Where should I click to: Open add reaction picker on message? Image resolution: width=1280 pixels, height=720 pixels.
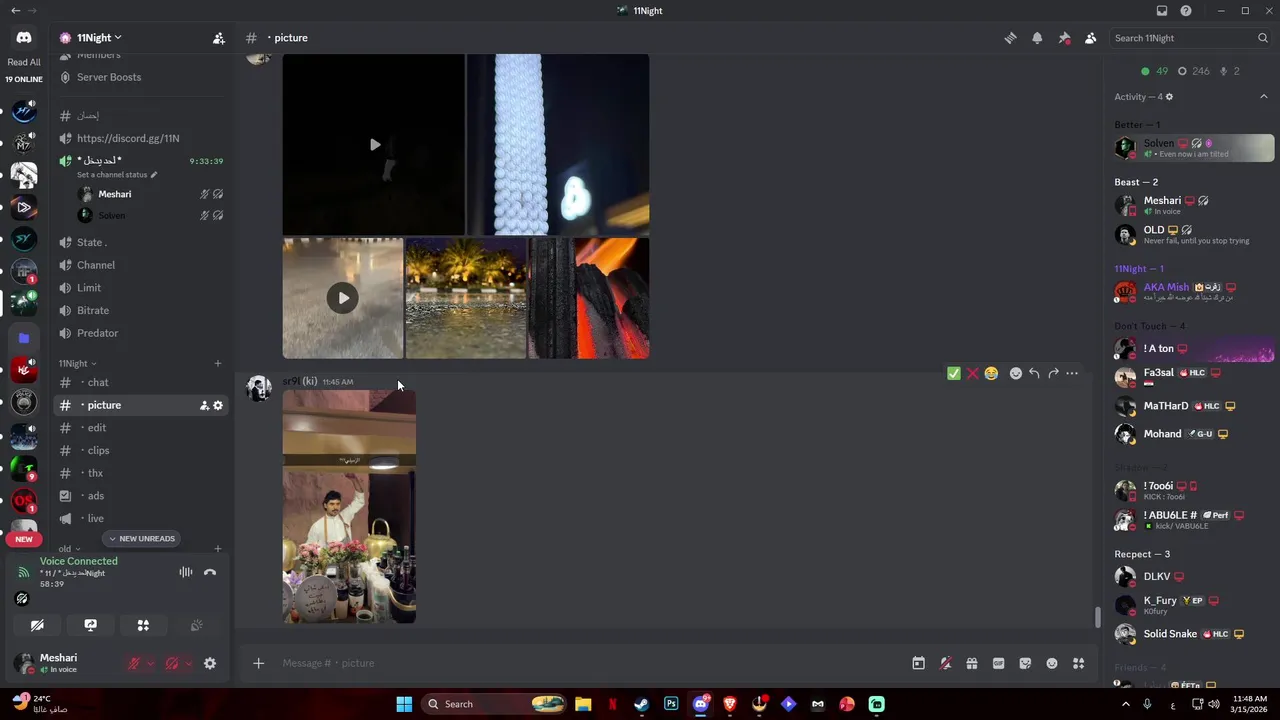click(x=1015, y=373)
